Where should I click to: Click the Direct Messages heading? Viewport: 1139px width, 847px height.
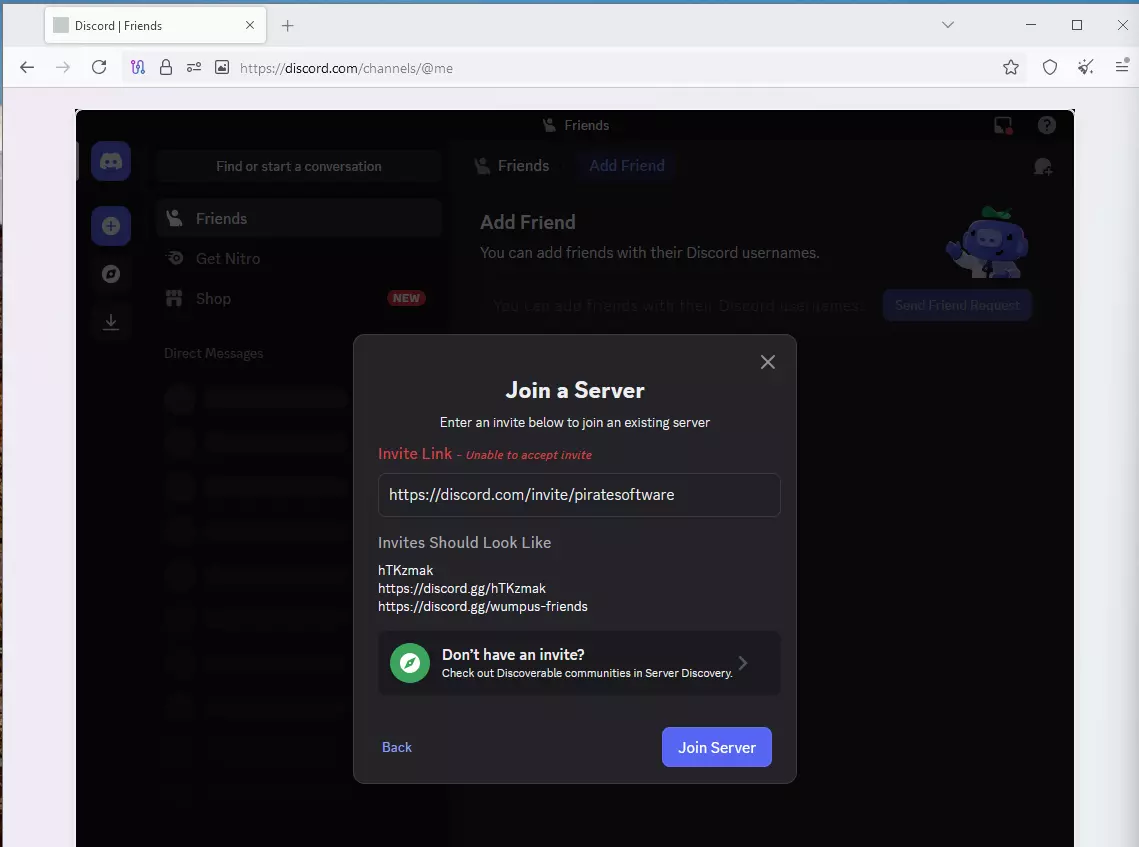tap(214, 353)
